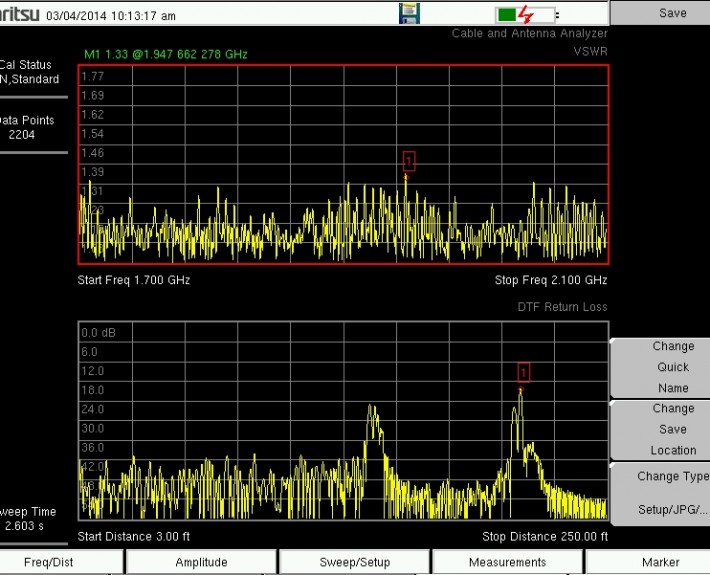710x575 pixels.
Task: Open the Amplitude menu
Action: 201,562
